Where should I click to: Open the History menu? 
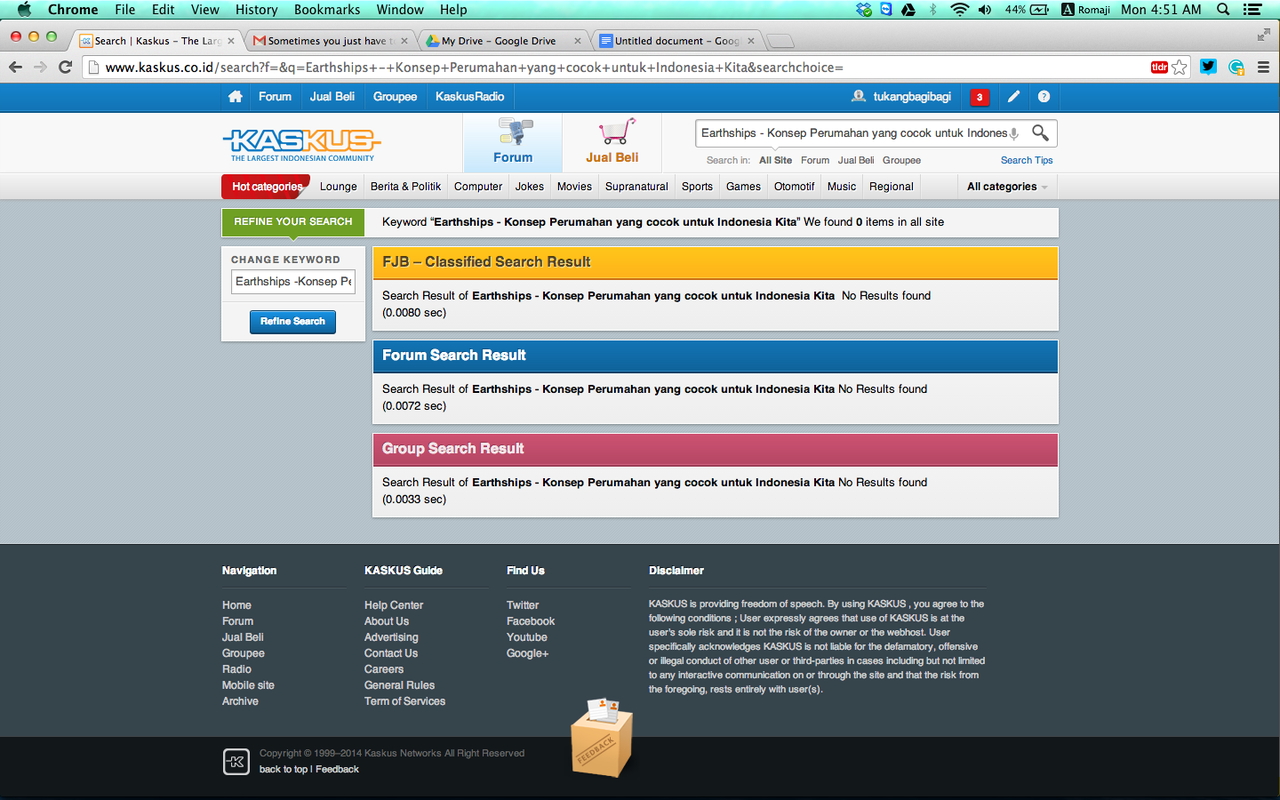point(256,9)
